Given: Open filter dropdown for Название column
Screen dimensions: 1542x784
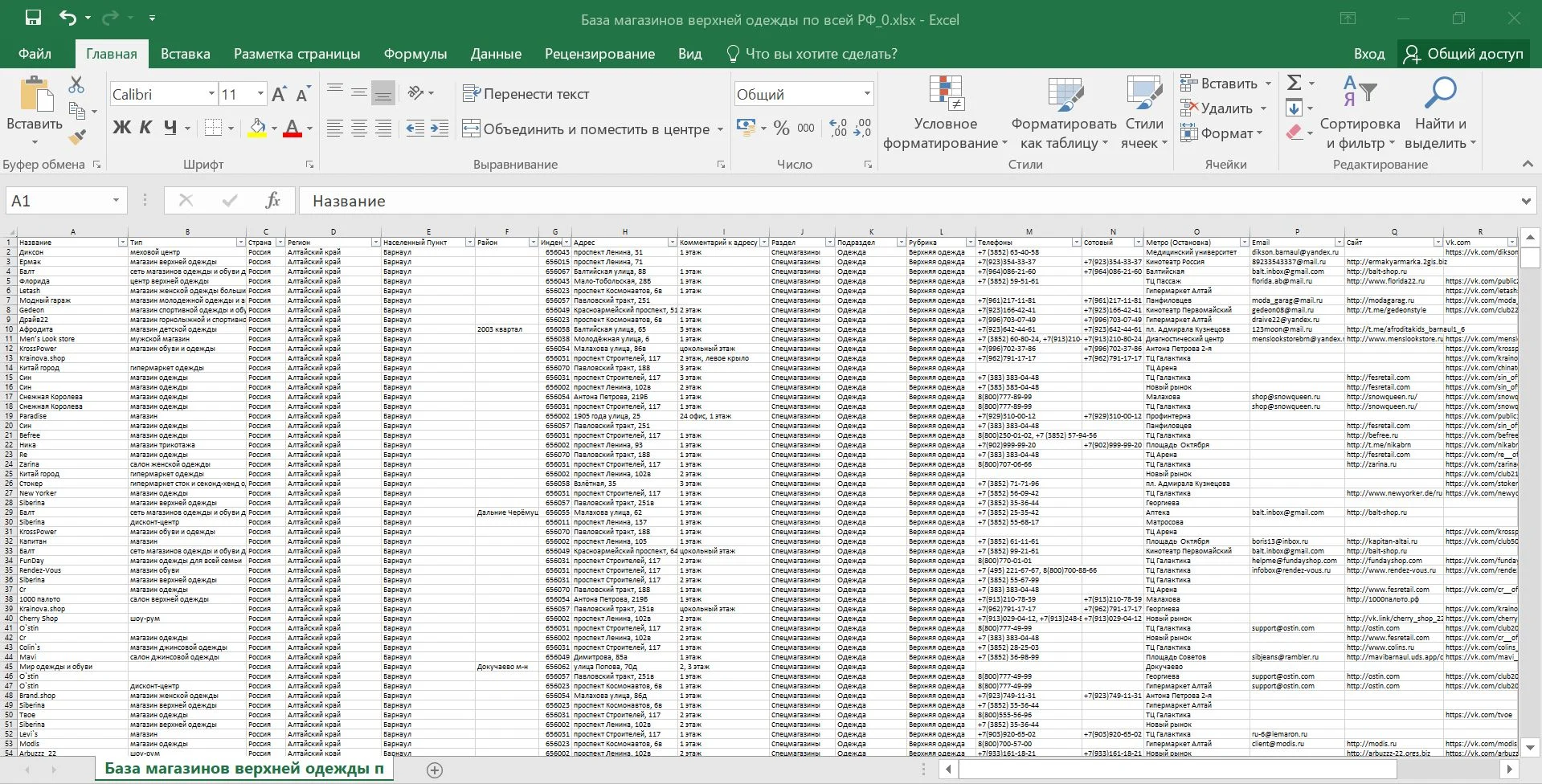Looking at the screenshot, I should pos(122,242).
